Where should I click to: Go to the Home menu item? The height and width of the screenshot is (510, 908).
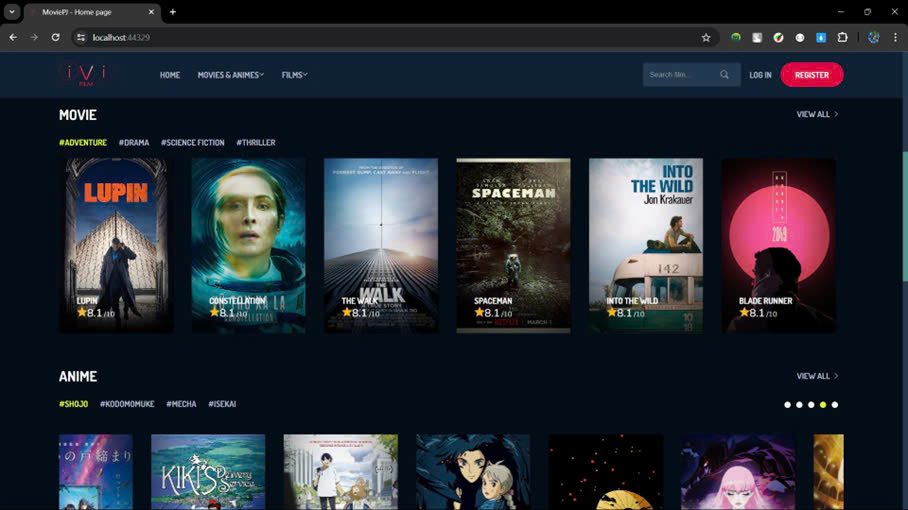click(x=170, y=75)
